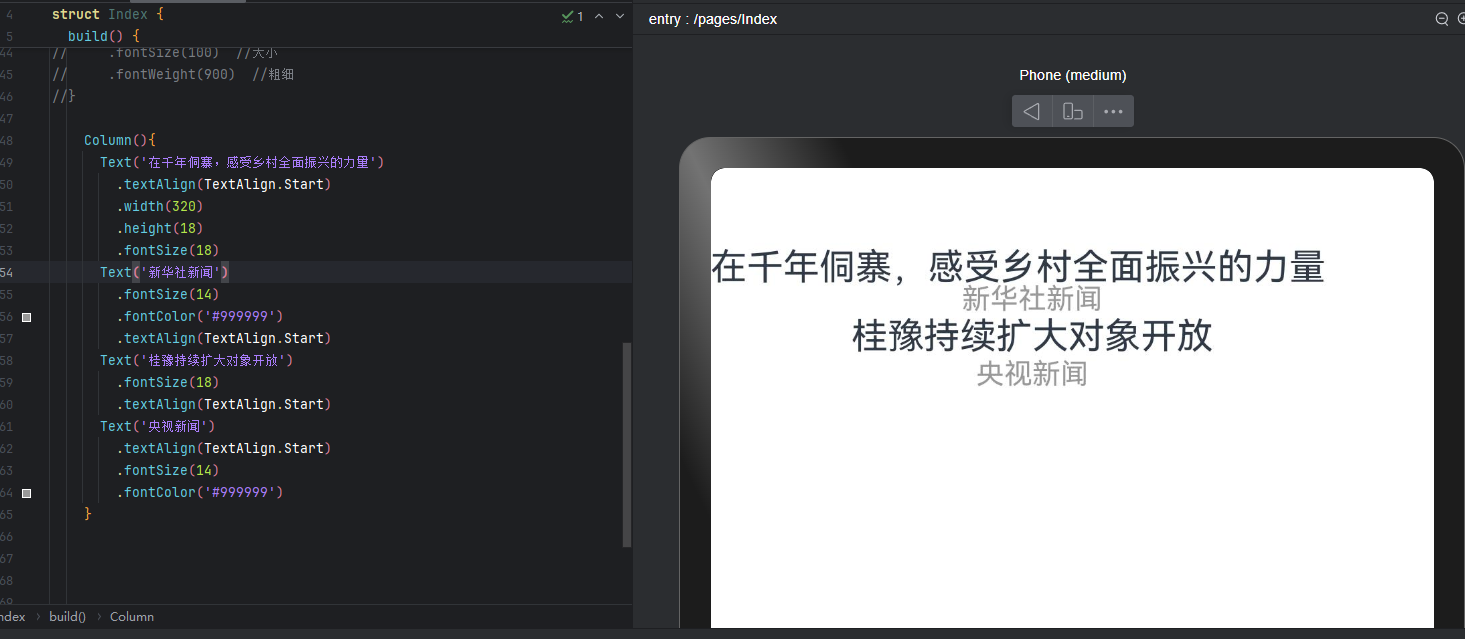Select build() in the breadcrumb bar
The height and width of the screenshot is (639, 1465).
point(67,617)
